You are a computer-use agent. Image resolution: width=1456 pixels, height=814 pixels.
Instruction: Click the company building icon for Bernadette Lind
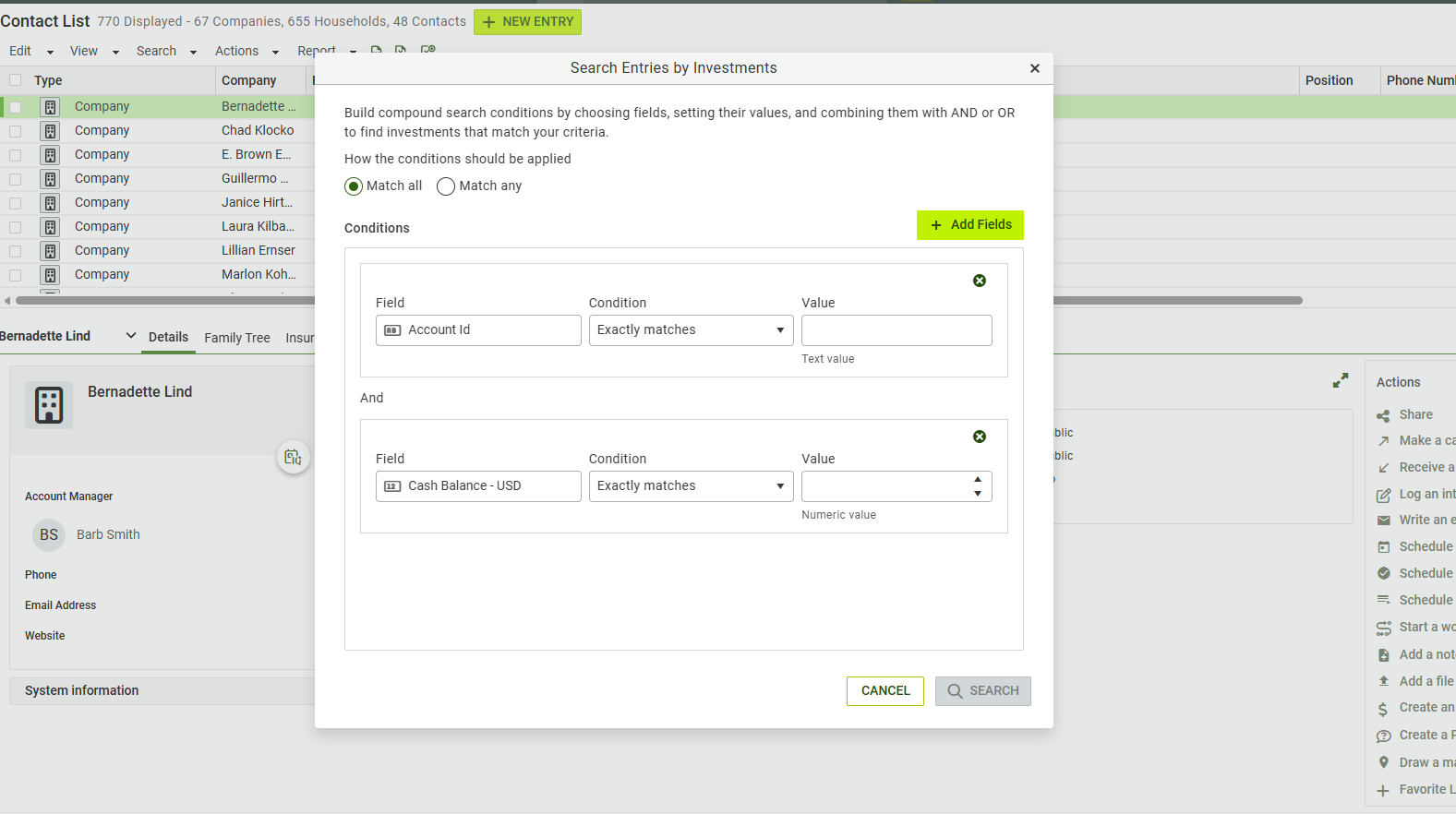coord(49,404)
